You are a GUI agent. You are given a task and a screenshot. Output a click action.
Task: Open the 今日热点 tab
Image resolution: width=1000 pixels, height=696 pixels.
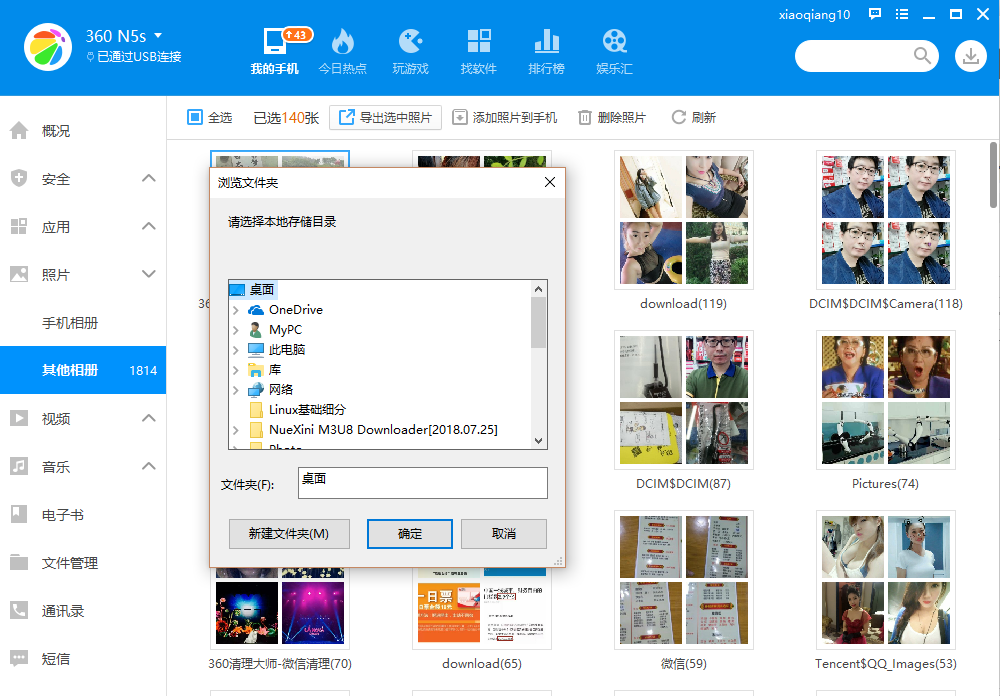tap(342, 51)
